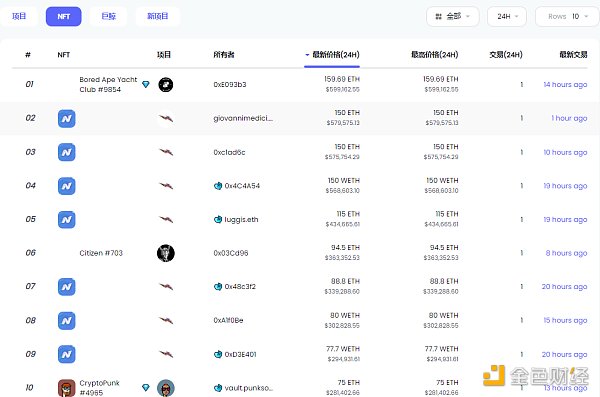This screenshot has height=397, width=600.
Task: Click the diamond badge beside Bored Ape #5854
Action: [x=146, y=84]
